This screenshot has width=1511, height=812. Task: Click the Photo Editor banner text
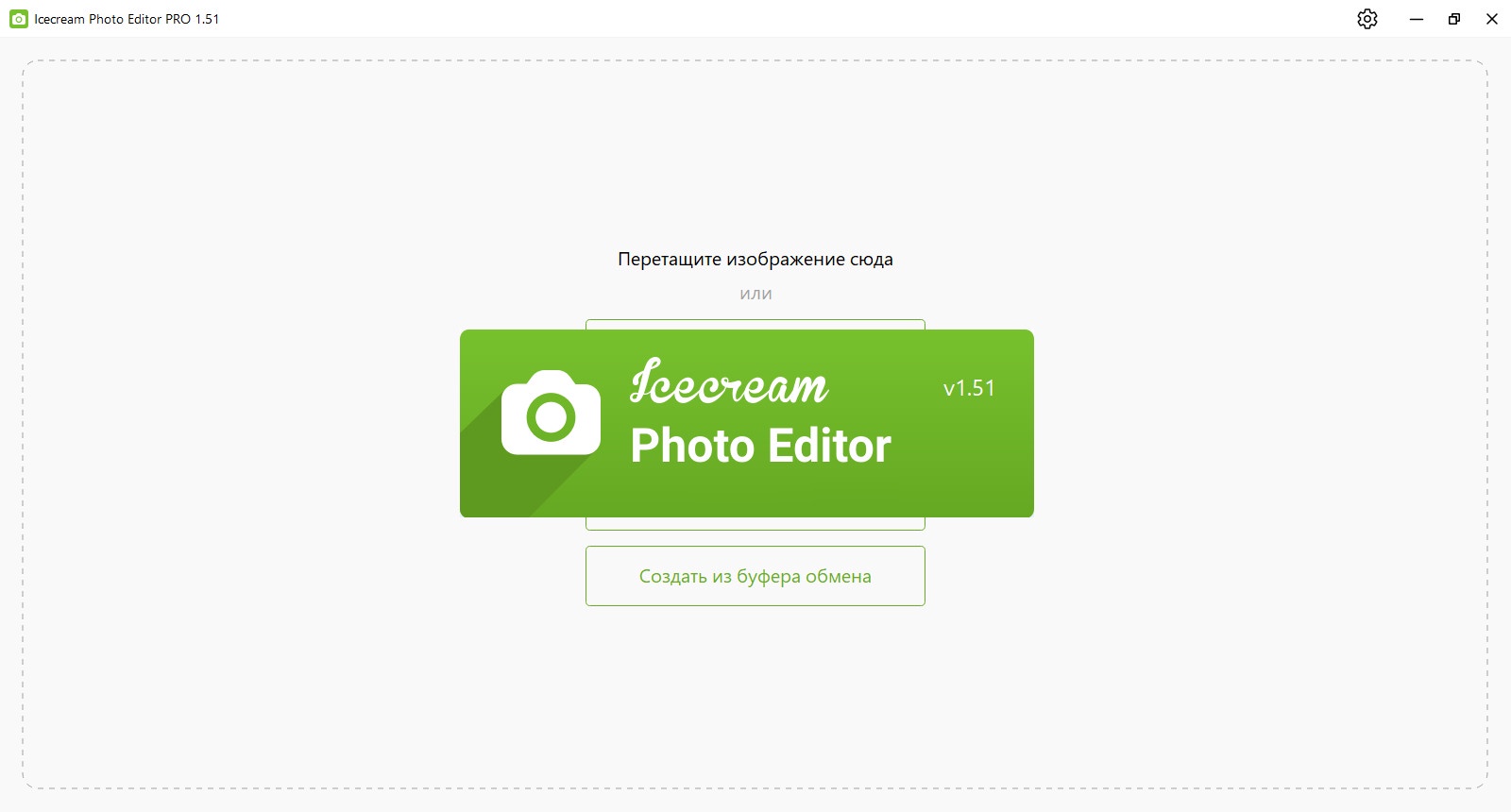point(761,446)
